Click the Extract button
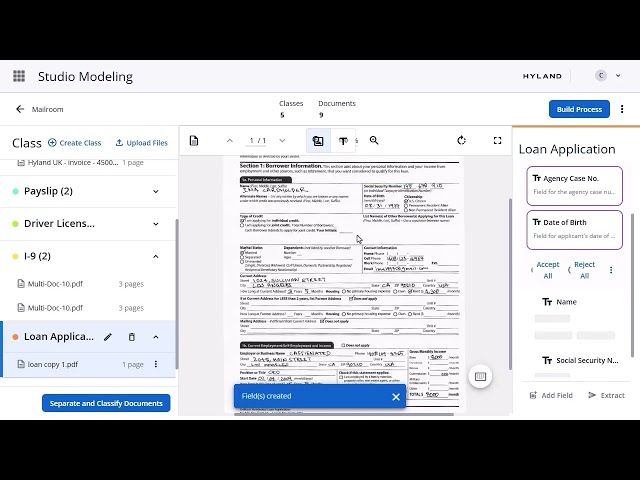The width and height of the screenshot is (640, 480). coord(607,395)
